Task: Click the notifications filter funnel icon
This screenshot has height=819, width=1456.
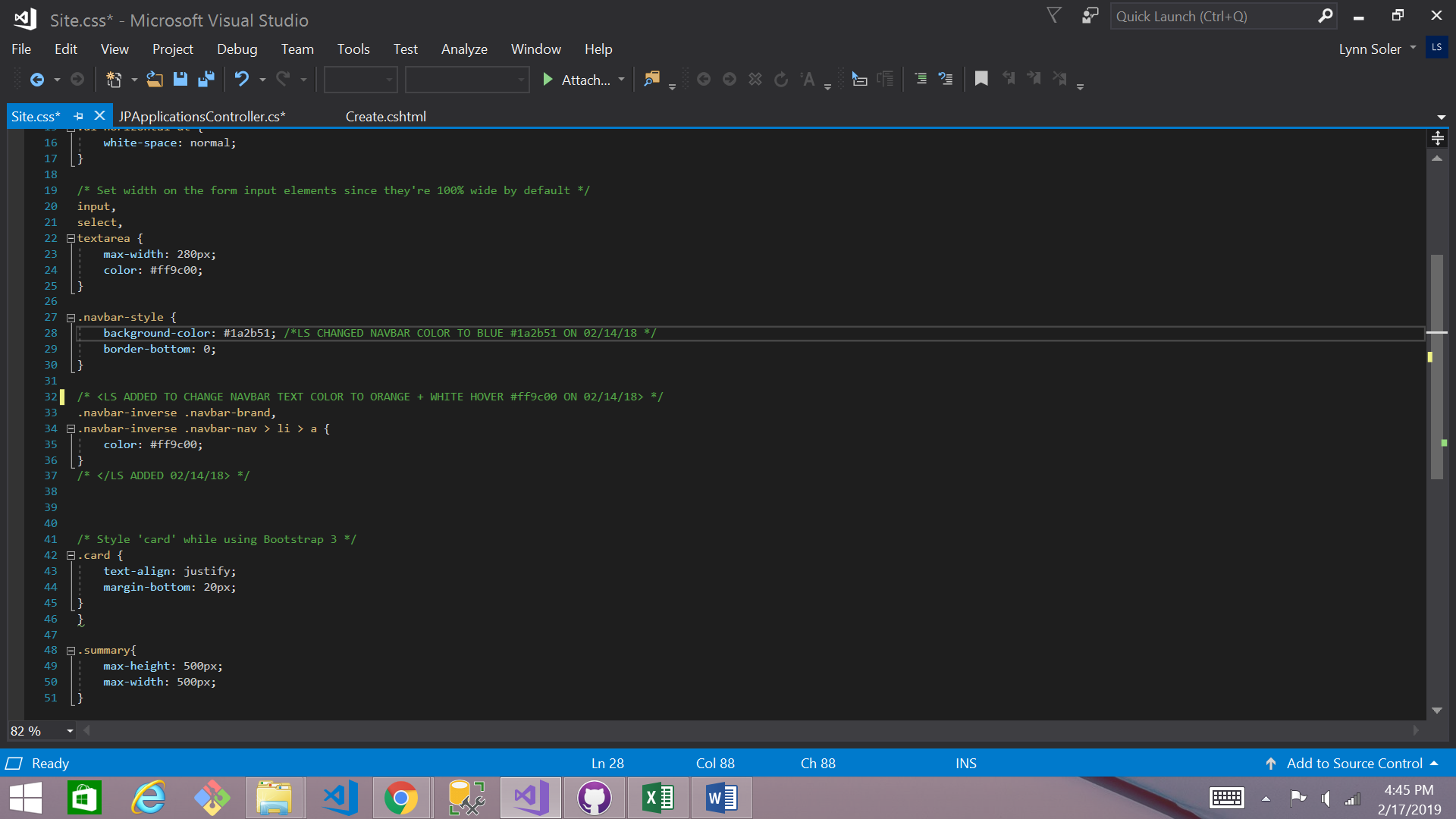Action: click(1054, 16)
